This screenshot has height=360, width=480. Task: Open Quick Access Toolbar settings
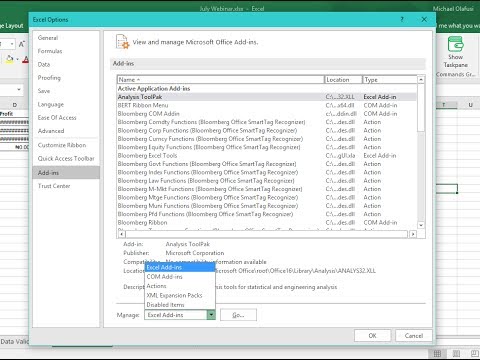tap(66, 159)
